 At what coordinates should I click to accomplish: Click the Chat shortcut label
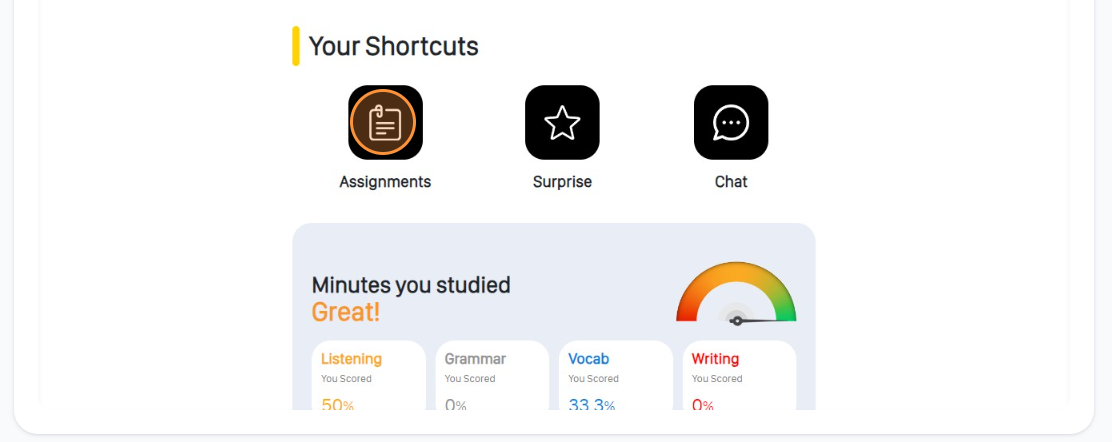[x=730, y=182]
